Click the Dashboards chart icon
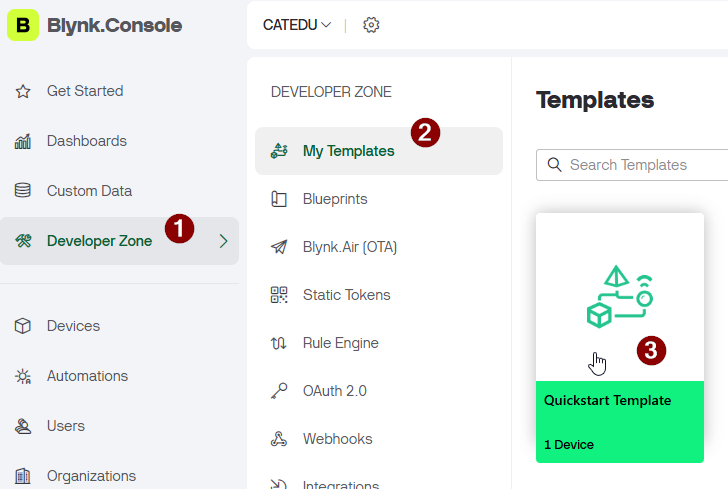This screenshot has height=489, width=728. coord(23,141)
